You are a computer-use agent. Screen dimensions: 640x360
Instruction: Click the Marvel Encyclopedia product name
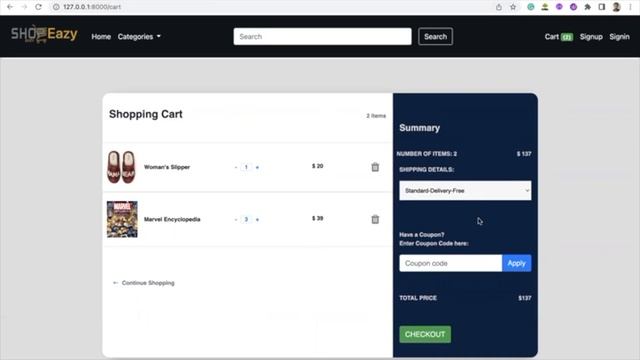pyautogui.click(x=172, y=219)
